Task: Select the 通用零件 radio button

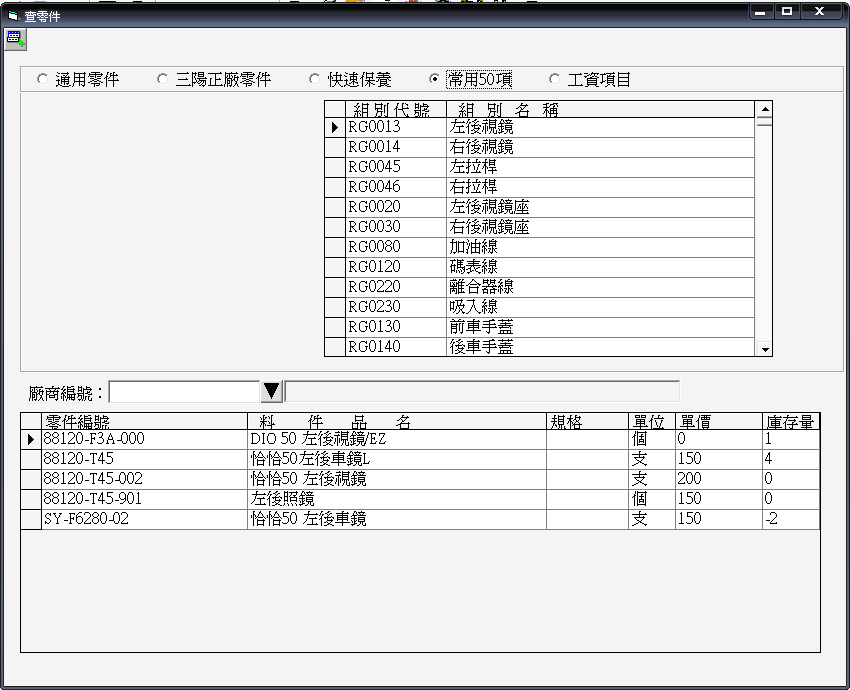Action: pyautogui.click(x=42, y=80)
